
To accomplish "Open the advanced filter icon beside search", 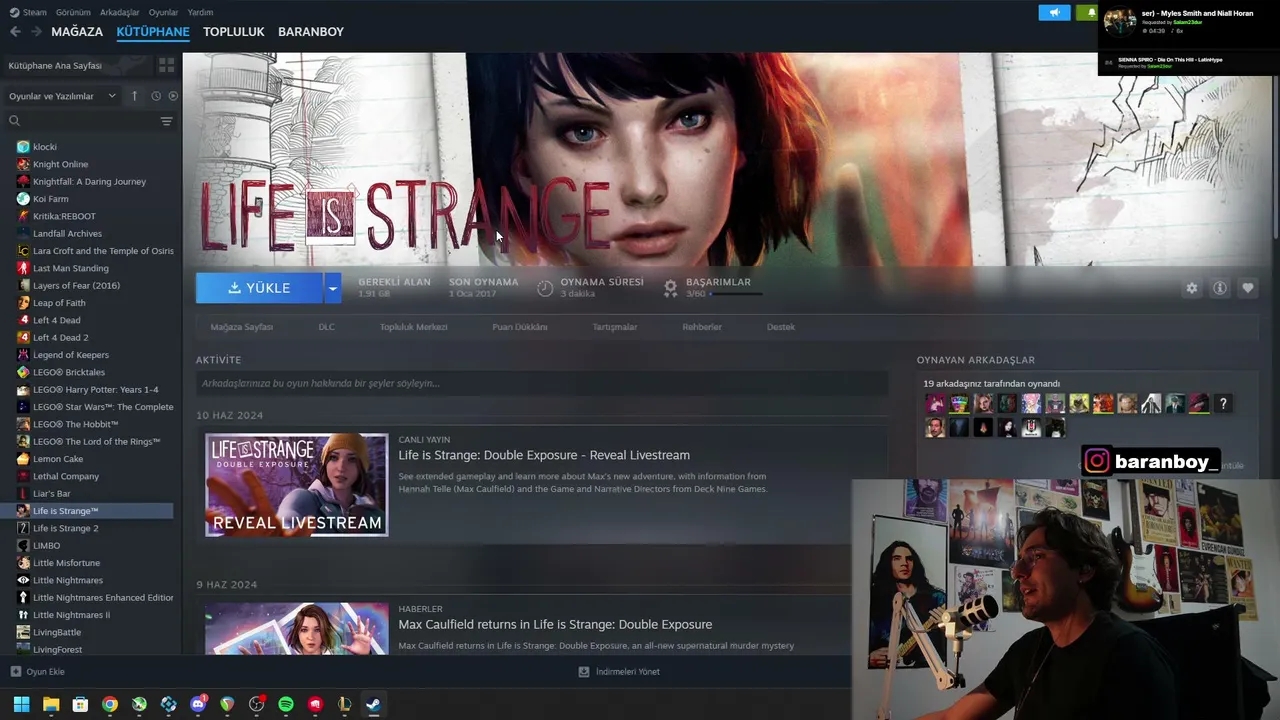I will (x=166, y=121).
